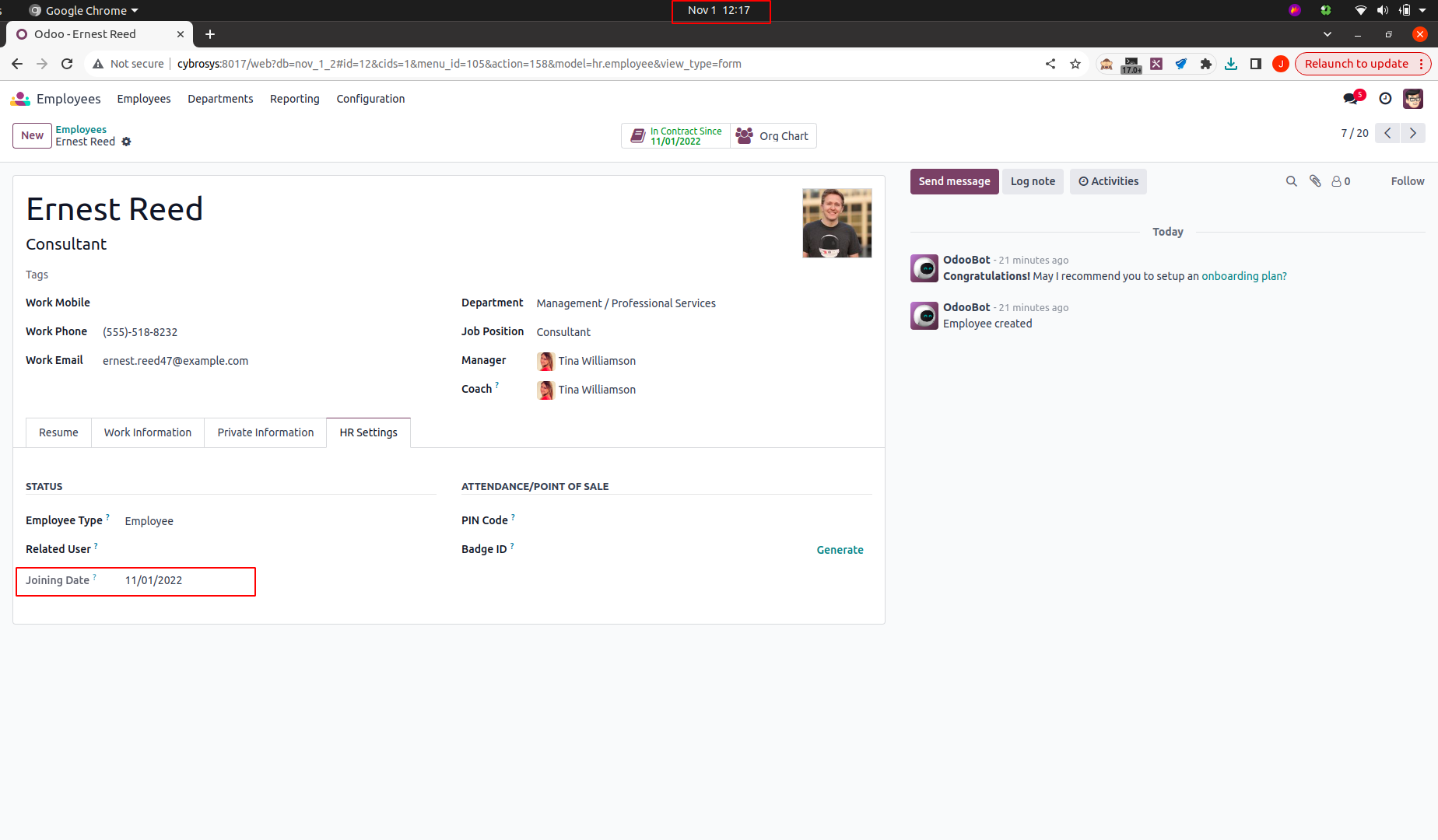This screenshot has width=1438, height=840.
Task: Open the onboarding plan link
Action: [1244, 276]
